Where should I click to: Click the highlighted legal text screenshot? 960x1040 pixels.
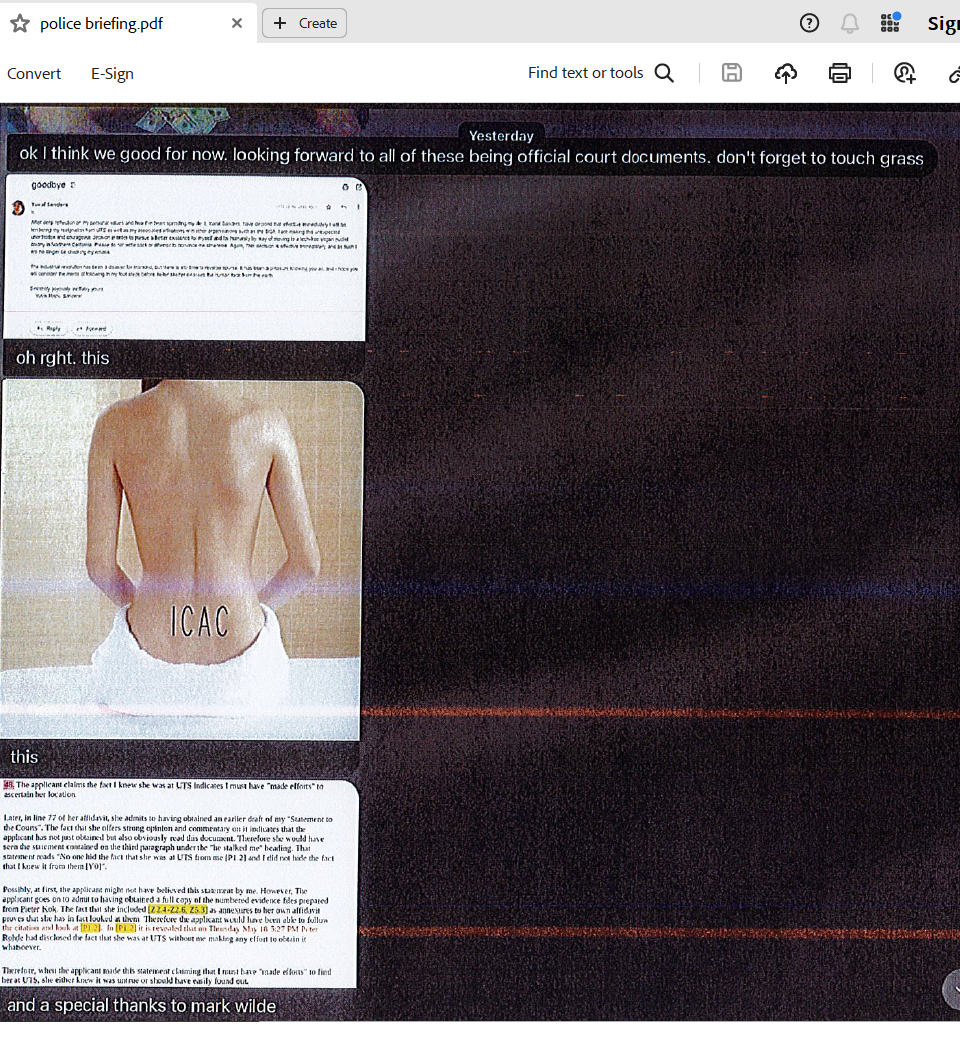(179, 883)
